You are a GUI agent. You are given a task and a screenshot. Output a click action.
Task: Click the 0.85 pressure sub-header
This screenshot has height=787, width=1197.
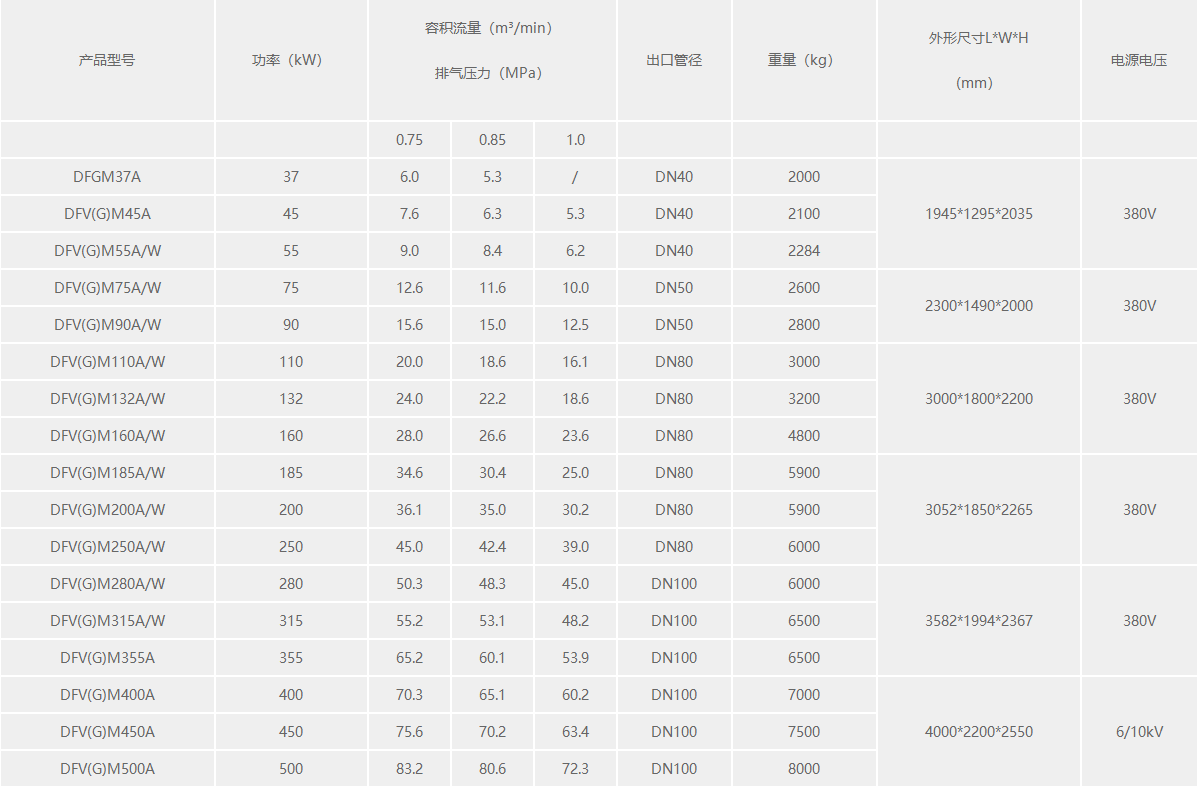coord(492,140)
